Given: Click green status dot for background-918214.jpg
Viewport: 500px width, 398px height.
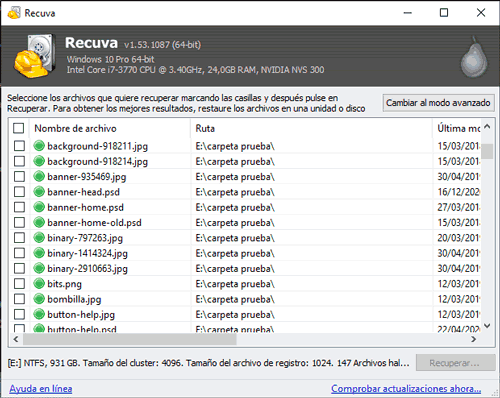Looking at the screenshot, I should (x=39, y=161).
